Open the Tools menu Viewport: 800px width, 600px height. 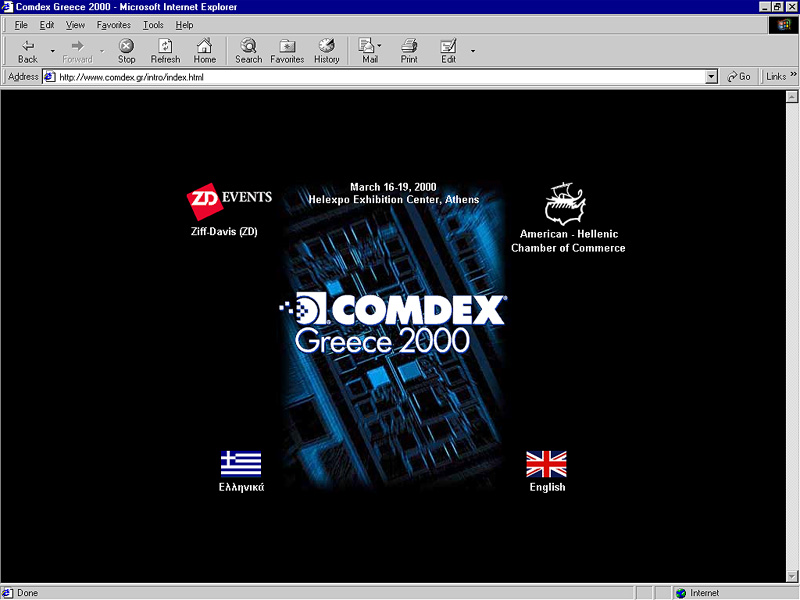[x=153, y=25]
